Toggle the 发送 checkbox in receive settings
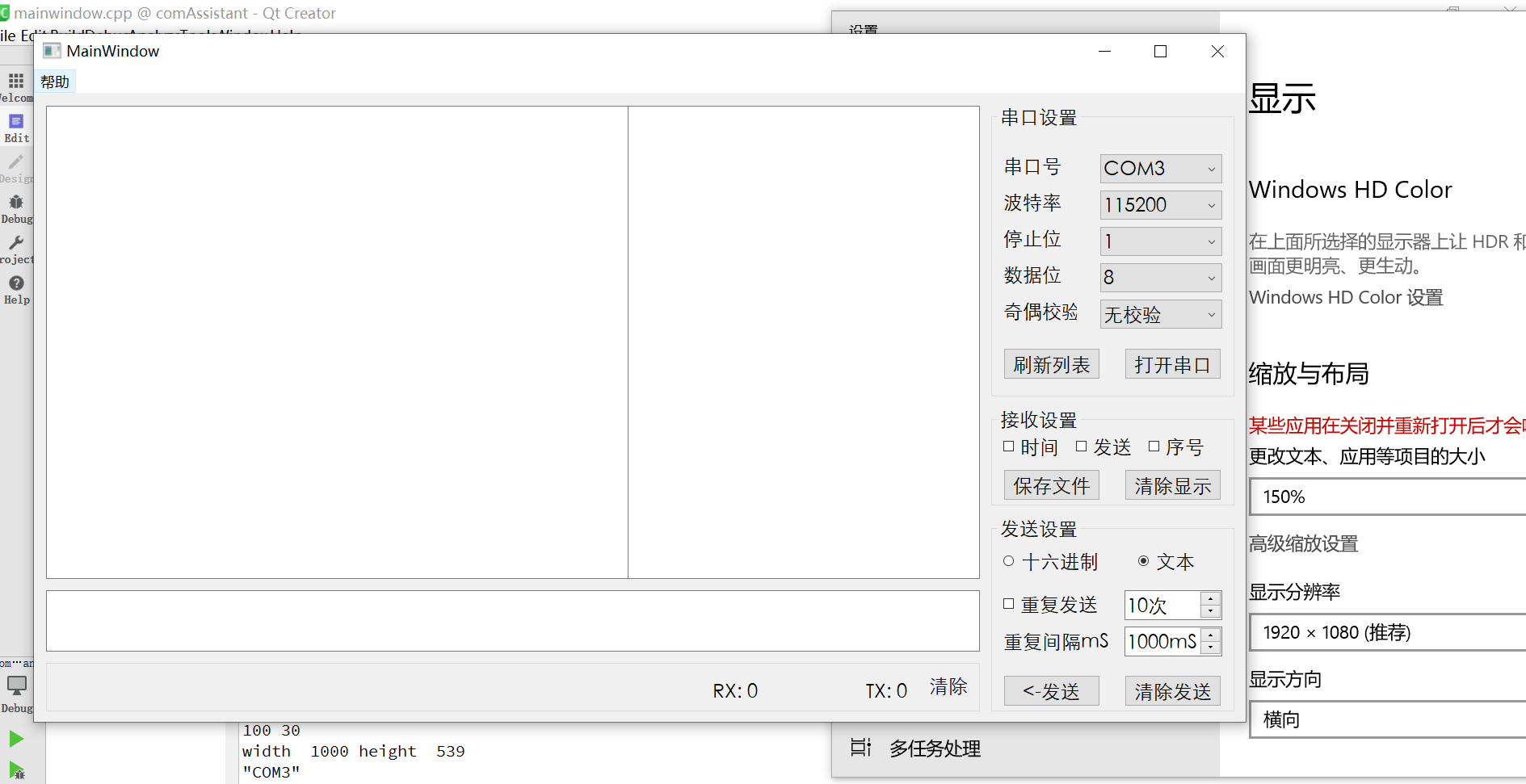This screenshot has height=784, width=1526. [x=1082, y=447]
